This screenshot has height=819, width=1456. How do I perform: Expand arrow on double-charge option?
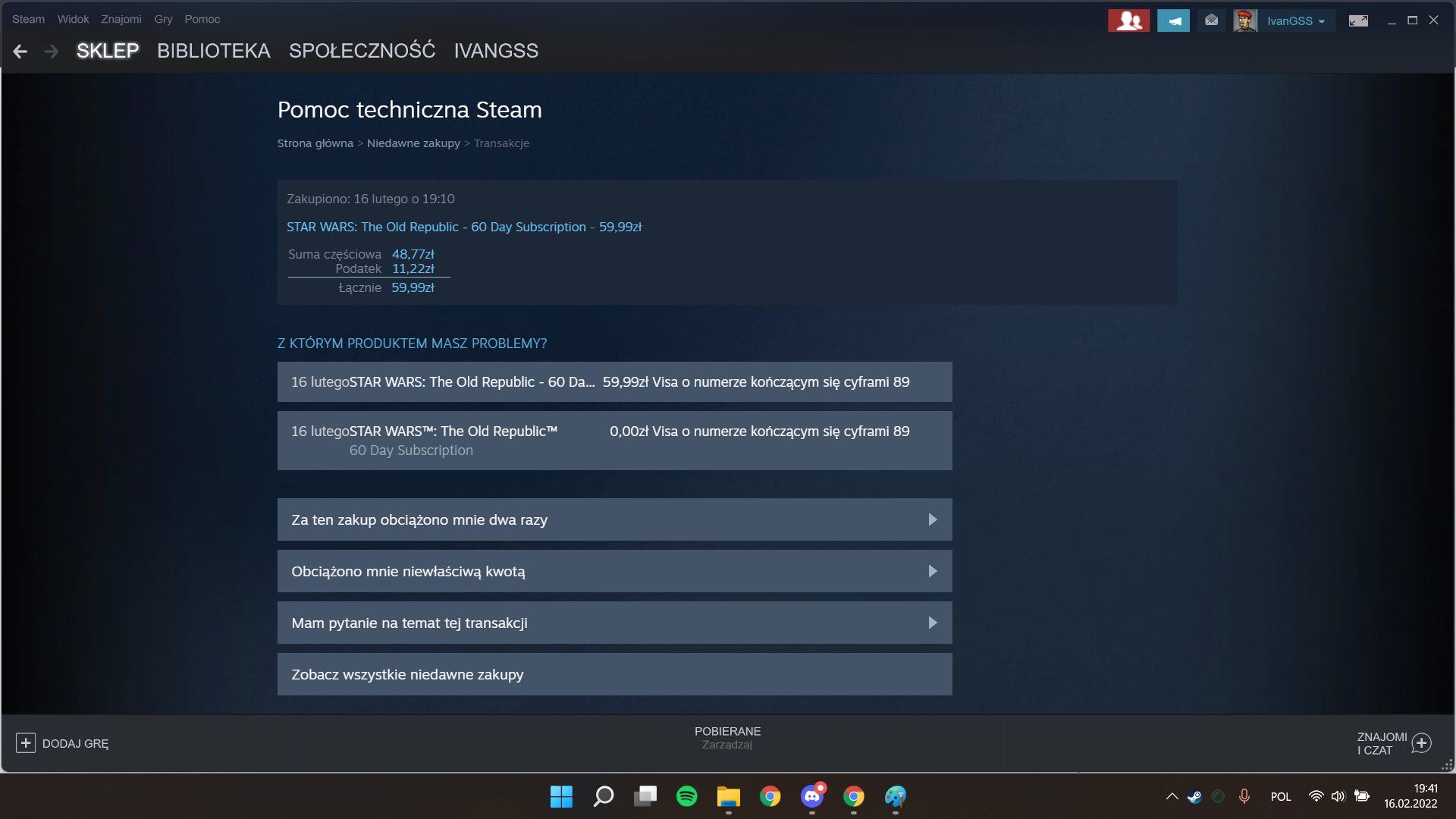(x=933, y=519)
